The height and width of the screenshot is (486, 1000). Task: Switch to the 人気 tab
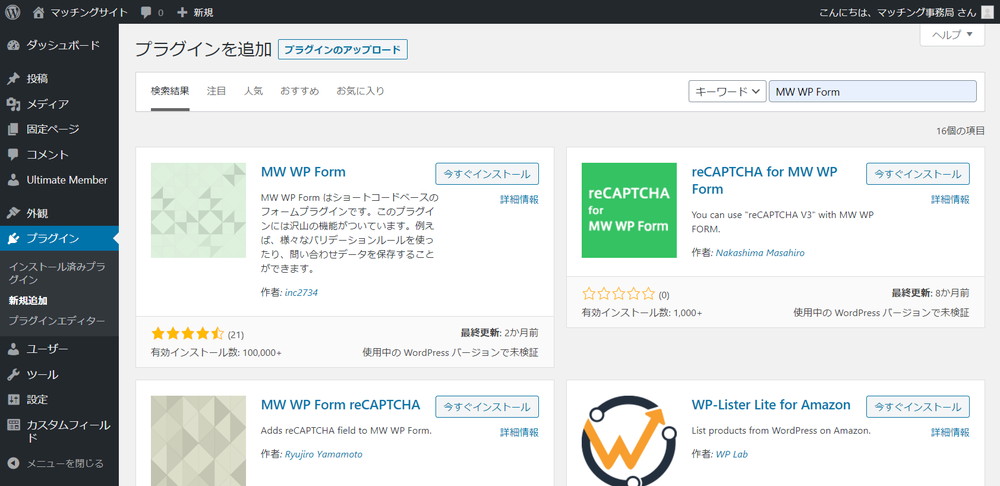[x=253, y=91]
